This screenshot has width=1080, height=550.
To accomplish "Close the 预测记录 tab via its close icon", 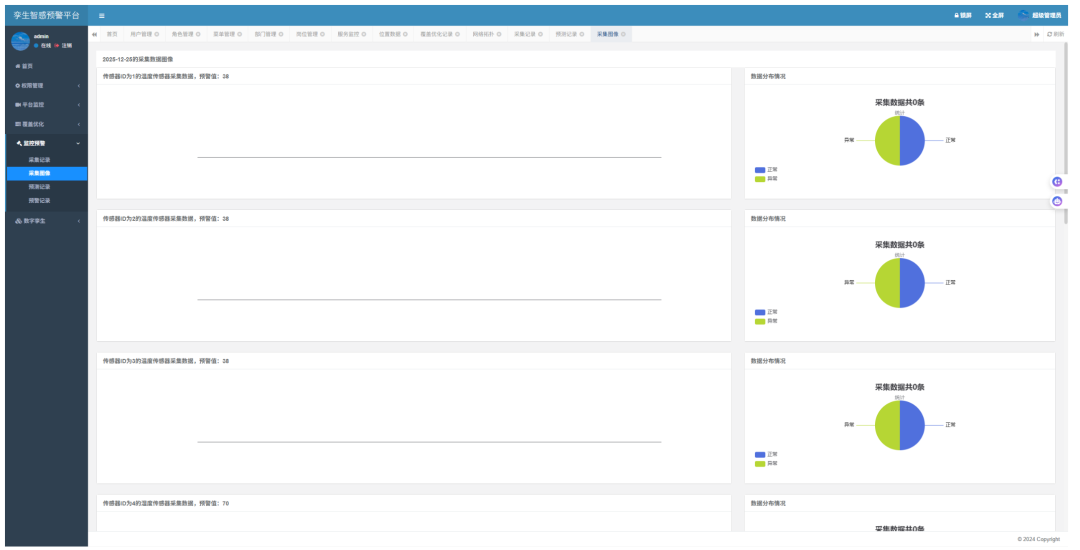I will click(582, 34).
